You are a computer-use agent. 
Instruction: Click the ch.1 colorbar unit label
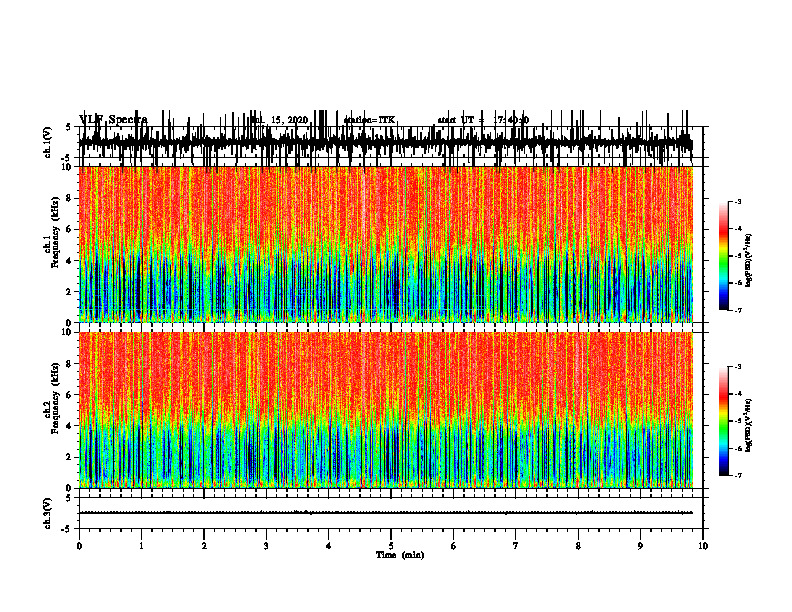click(x=748, y=261)
